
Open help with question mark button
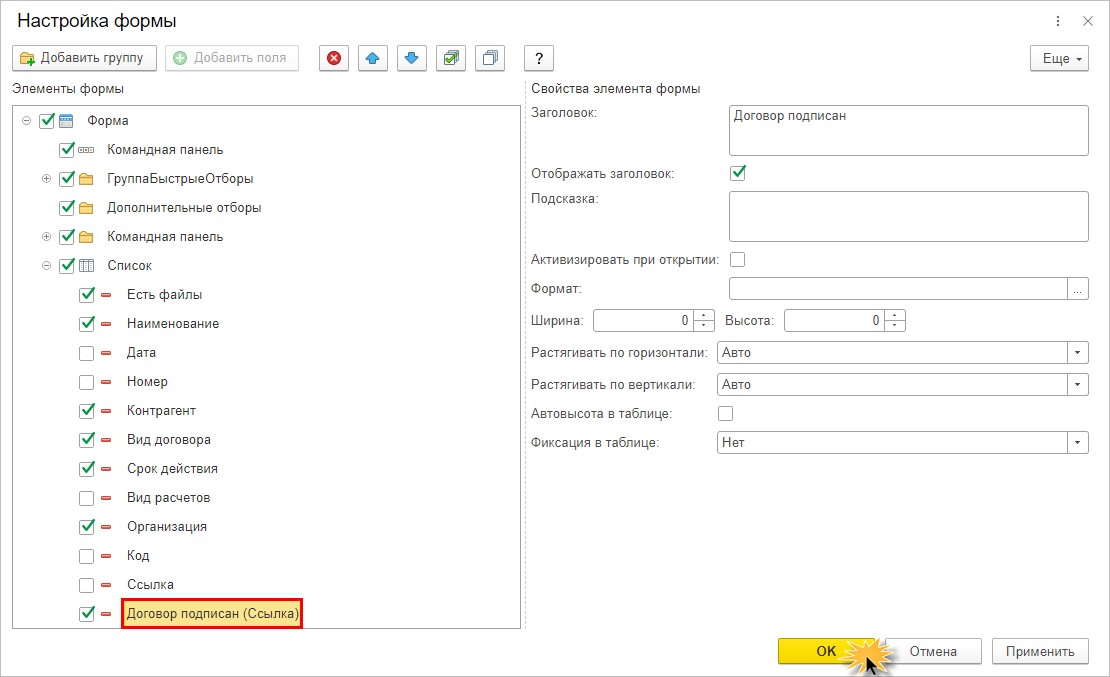[x=539, y=58]
